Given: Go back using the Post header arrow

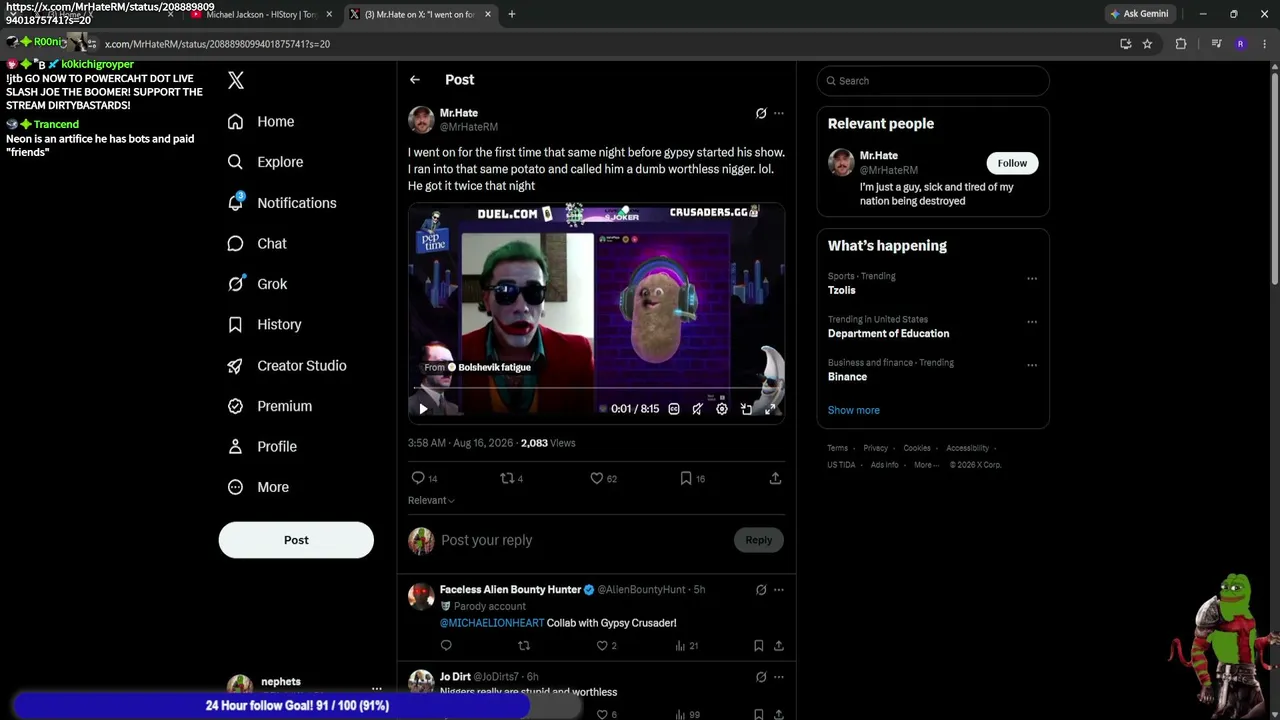Looking at the screenshot, I should pyautogui.click(x=415, y=80).
